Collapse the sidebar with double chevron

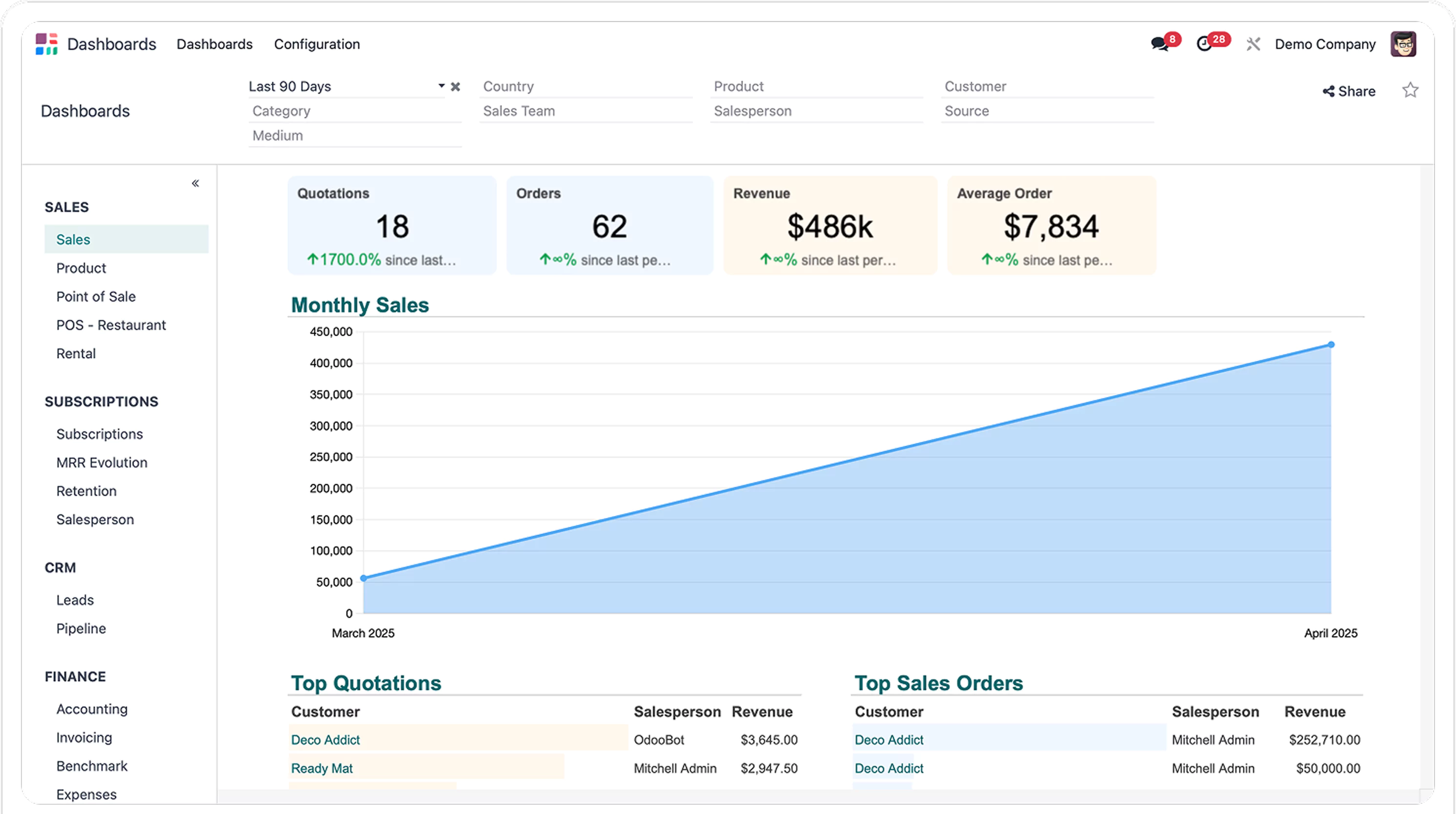pos(196,183)
